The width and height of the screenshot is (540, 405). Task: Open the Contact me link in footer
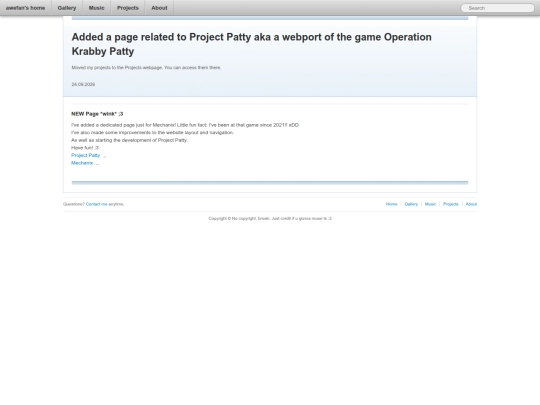96,204
